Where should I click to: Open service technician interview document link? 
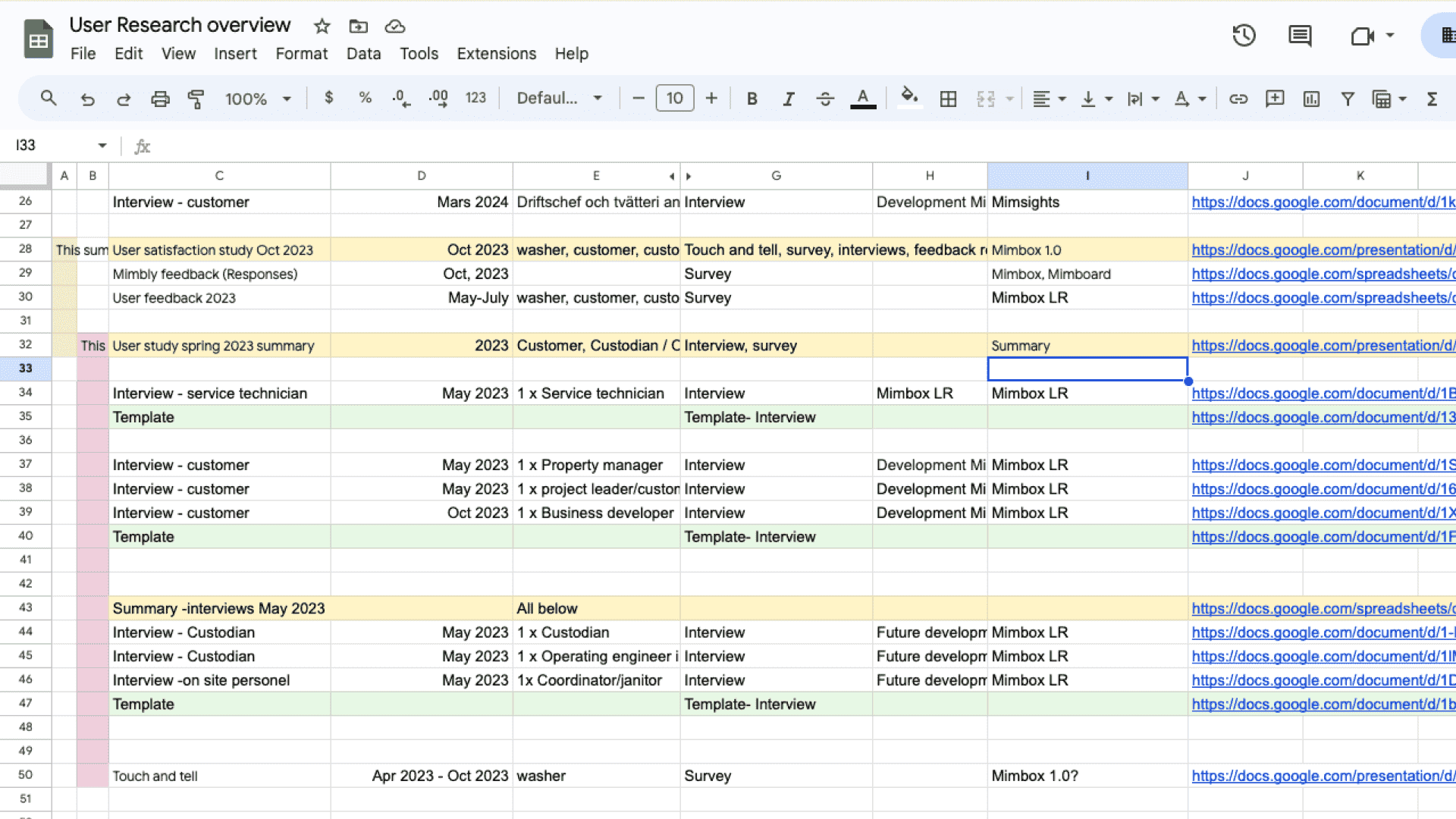click(x=1323, y=394)
